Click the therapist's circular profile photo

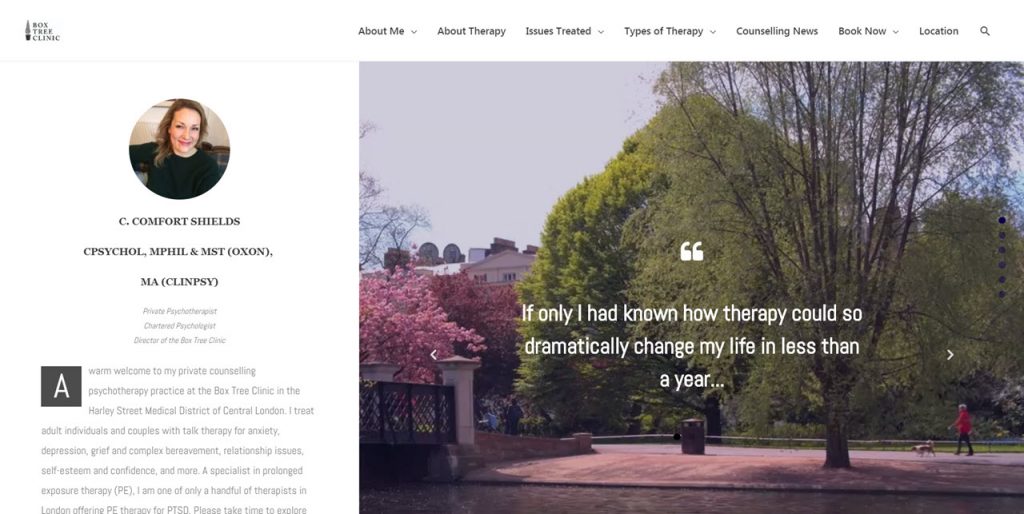tap(180, 148)
